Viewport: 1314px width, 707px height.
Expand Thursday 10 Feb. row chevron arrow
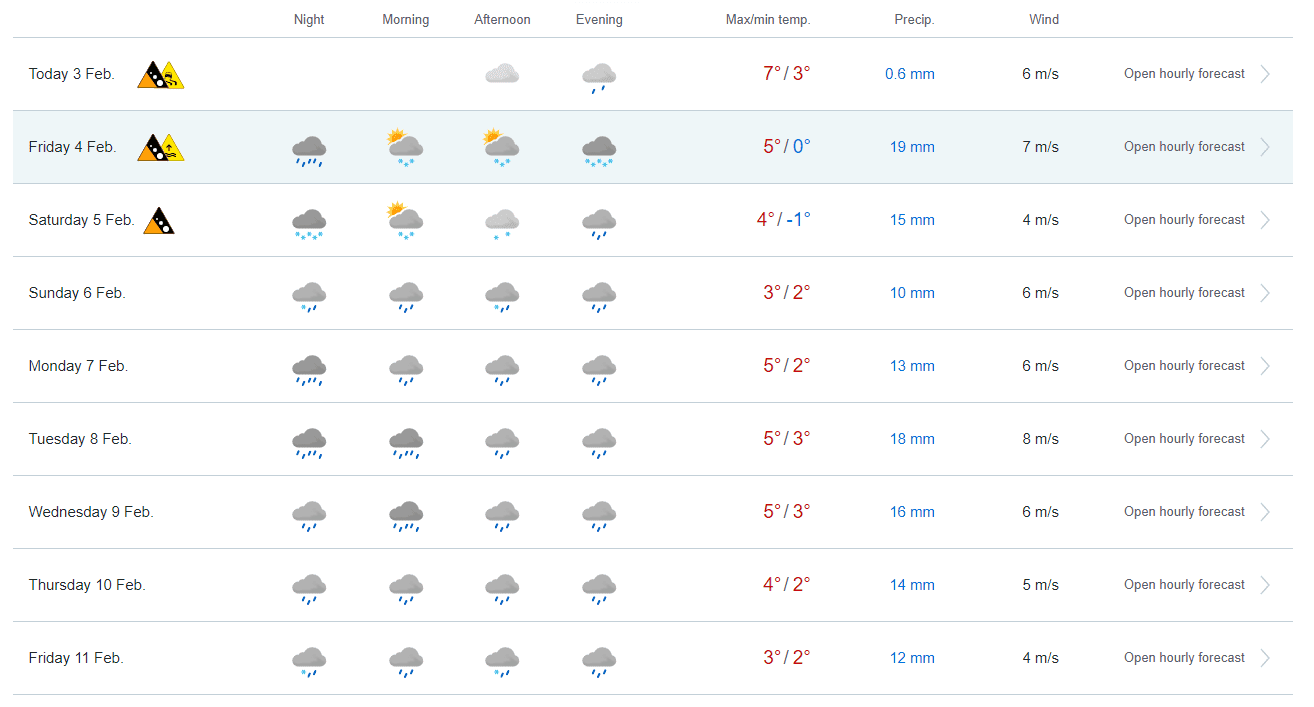(x=1265, y=585)
